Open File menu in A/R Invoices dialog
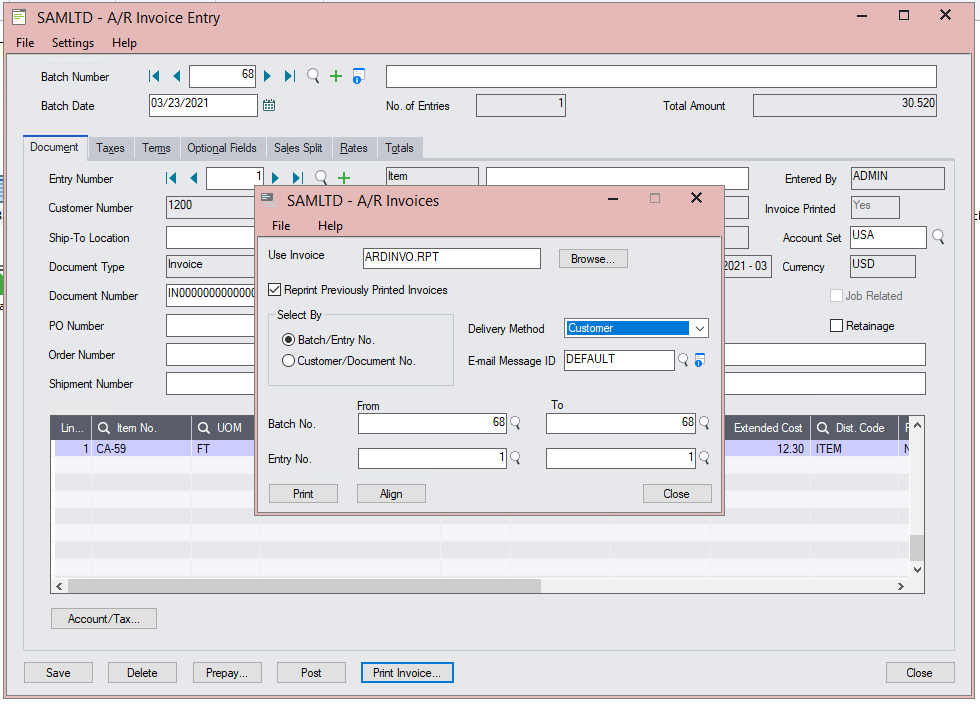Viewport: 980px width, 704px height. 281,226
